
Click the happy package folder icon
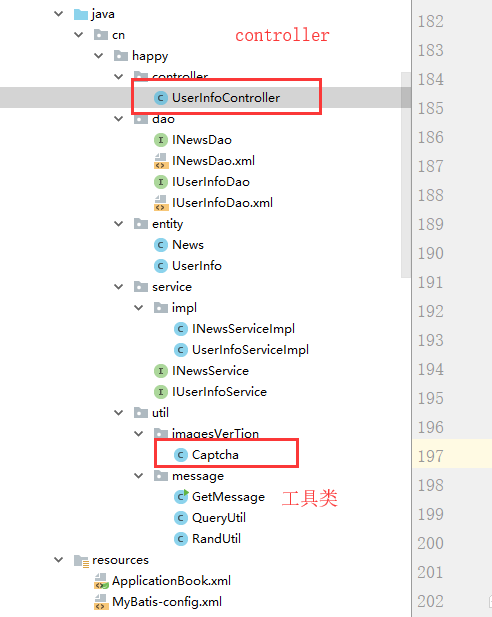coord(121,55)
